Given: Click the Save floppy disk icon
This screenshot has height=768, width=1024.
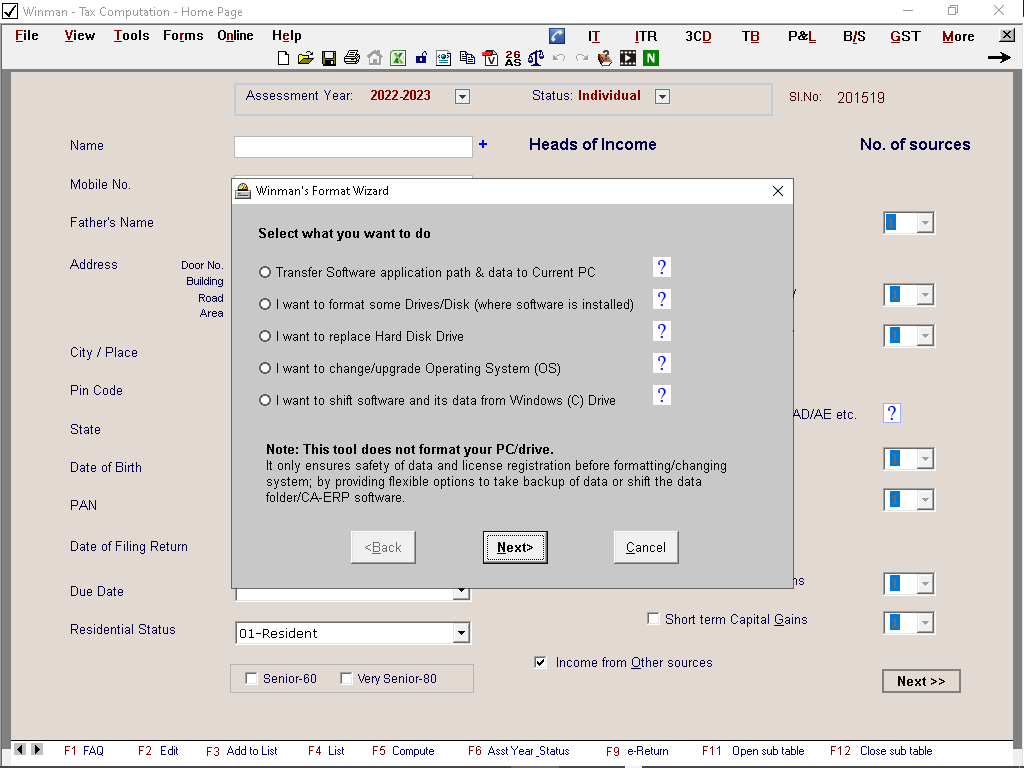Looking at the screenshot, I should pyautogui.click(x=329, y=58).
